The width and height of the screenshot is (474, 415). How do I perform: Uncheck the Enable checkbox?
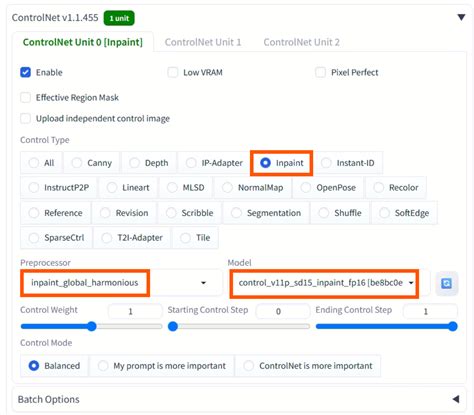coord(26,72)
